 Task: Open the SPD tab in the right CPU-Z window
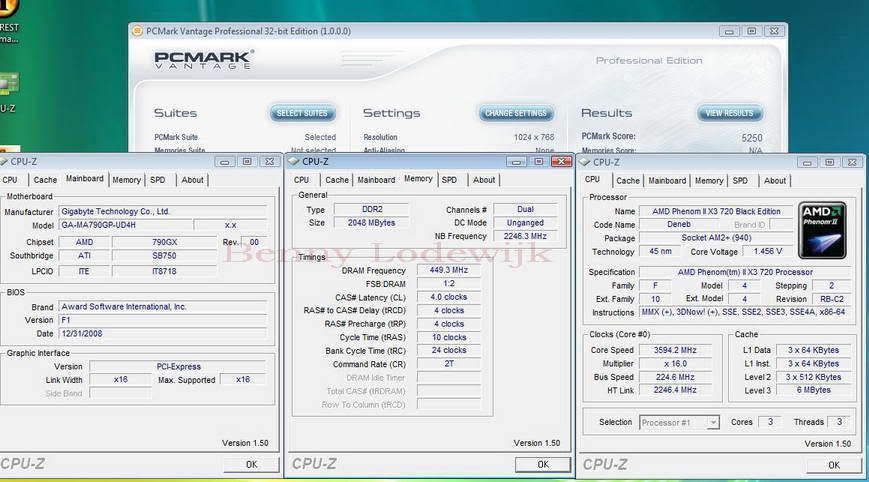[x=740, y=181]
